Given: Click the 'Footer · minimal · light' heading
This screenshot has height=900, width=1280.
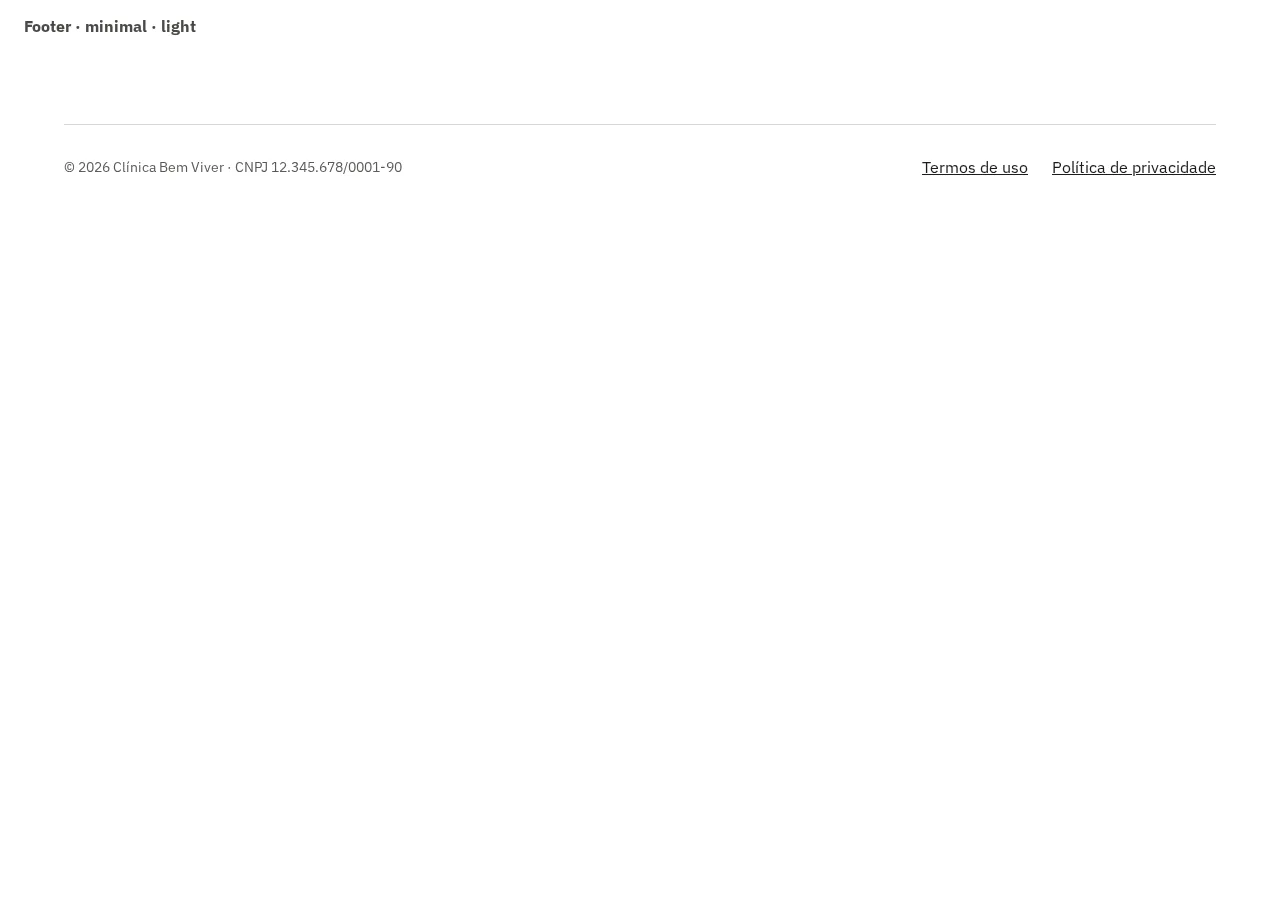Looking at the screenshot, I should [110, 27].
